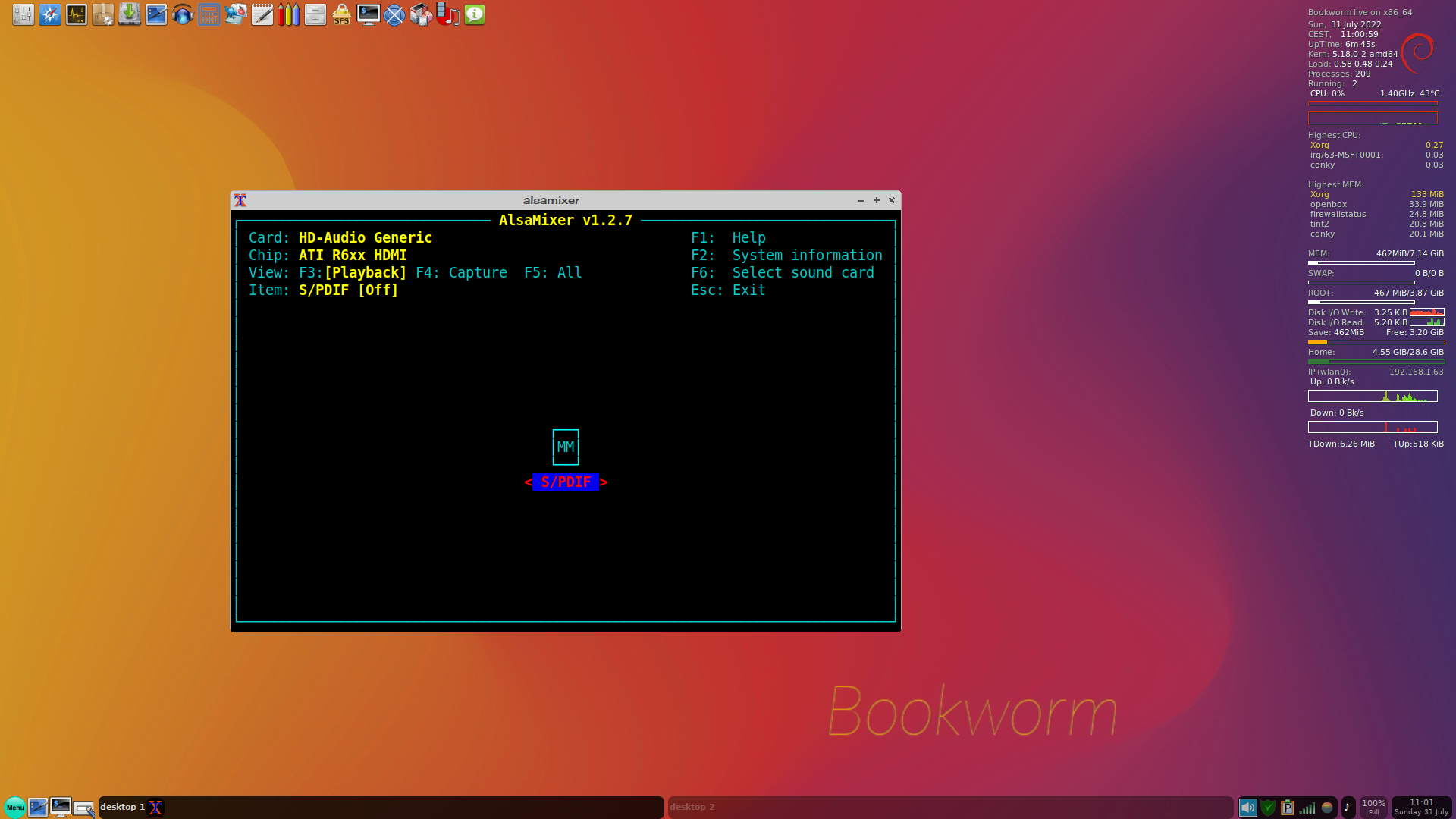The height and width of the screenshot is (819, 1456).
Task: Open the colored pencils paint app
Action: tap(288, 14)
